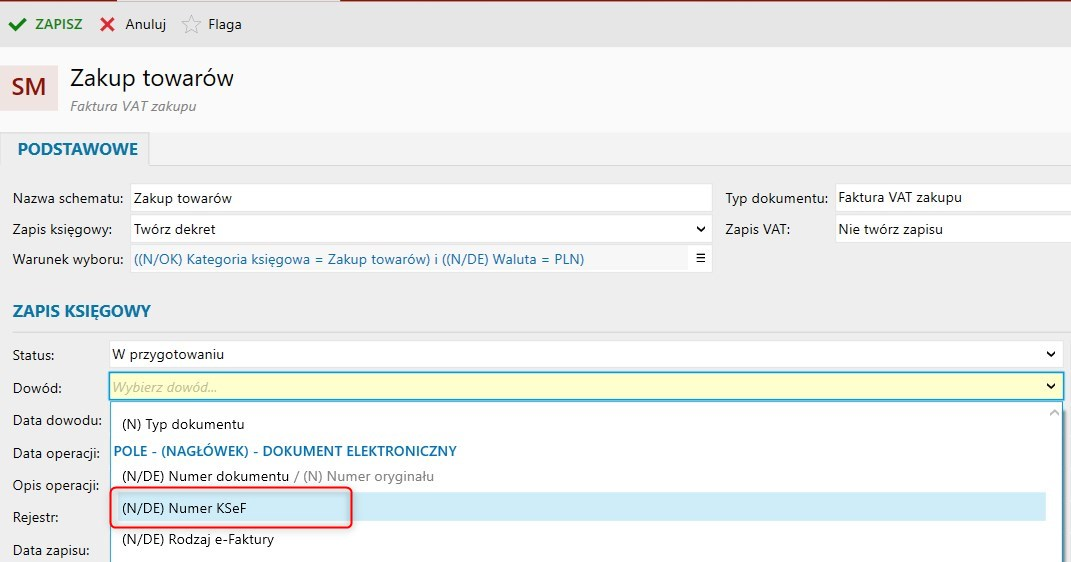Pick (N/DE) Rodzaj e-Faktury option
This screenshot has width=1071, height=562.
coord(197,540)
